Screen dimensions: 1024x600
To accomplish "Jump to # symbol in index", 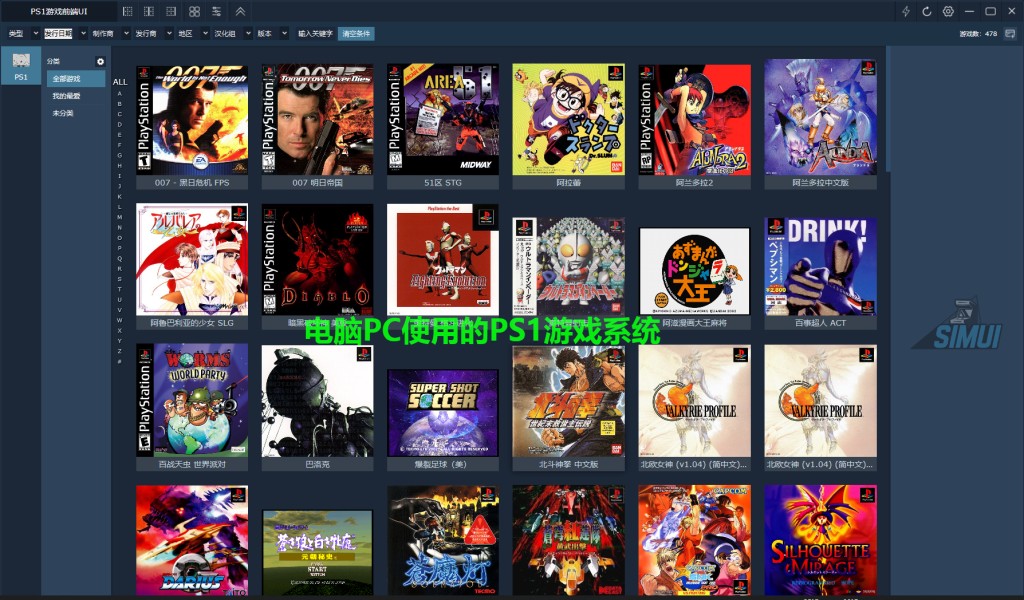I will [120, 361].
